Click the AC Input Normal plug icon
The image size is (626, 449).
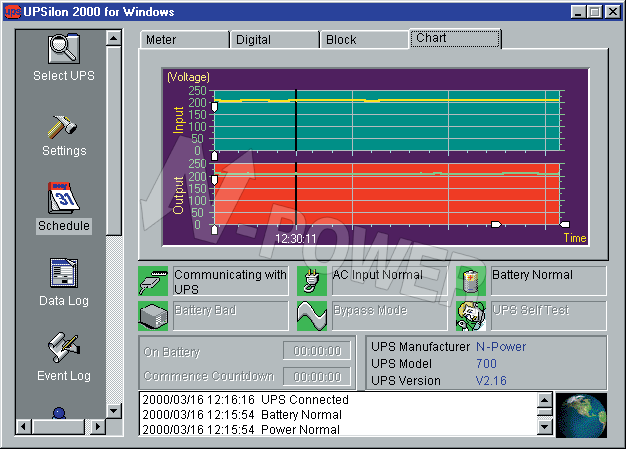[313, 281]
